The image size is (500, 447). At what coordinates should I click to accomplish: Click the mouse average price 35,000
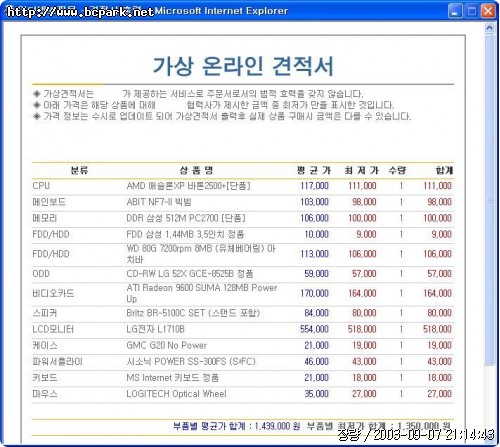click(x=316, y=394)
